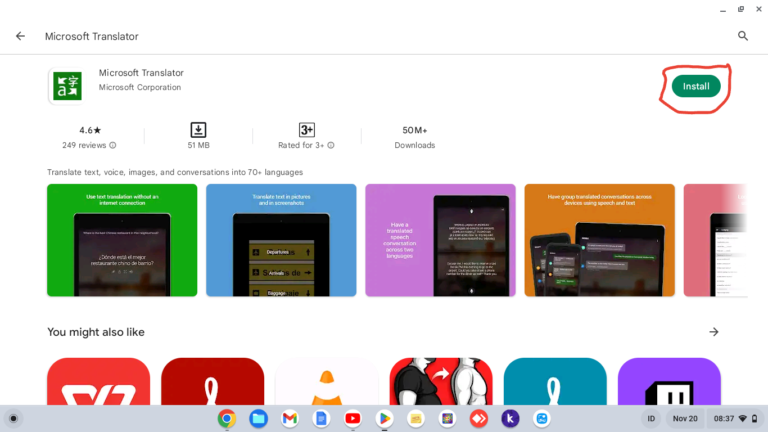Click the 51 MB download size icon
This screenshot has height=432, width=768.
pyautogui.click(x=198, y=130)
